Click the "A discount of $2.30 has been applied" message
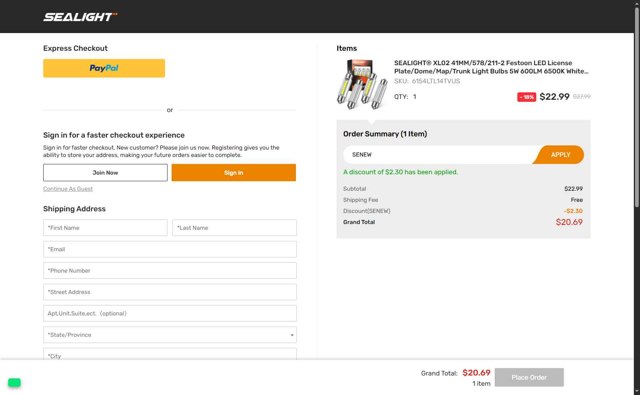 click(x=400, y=172)
